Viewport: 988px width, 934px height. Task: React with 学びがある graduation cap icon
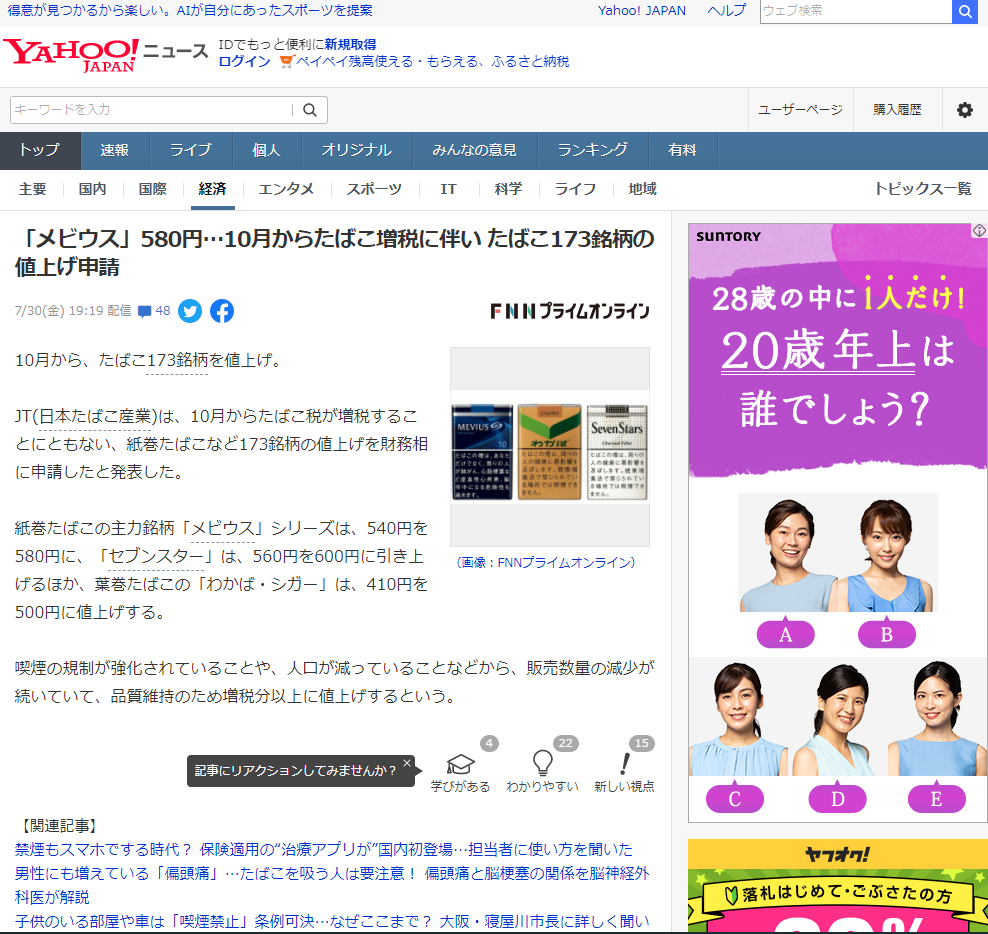(x=460, y=764)
